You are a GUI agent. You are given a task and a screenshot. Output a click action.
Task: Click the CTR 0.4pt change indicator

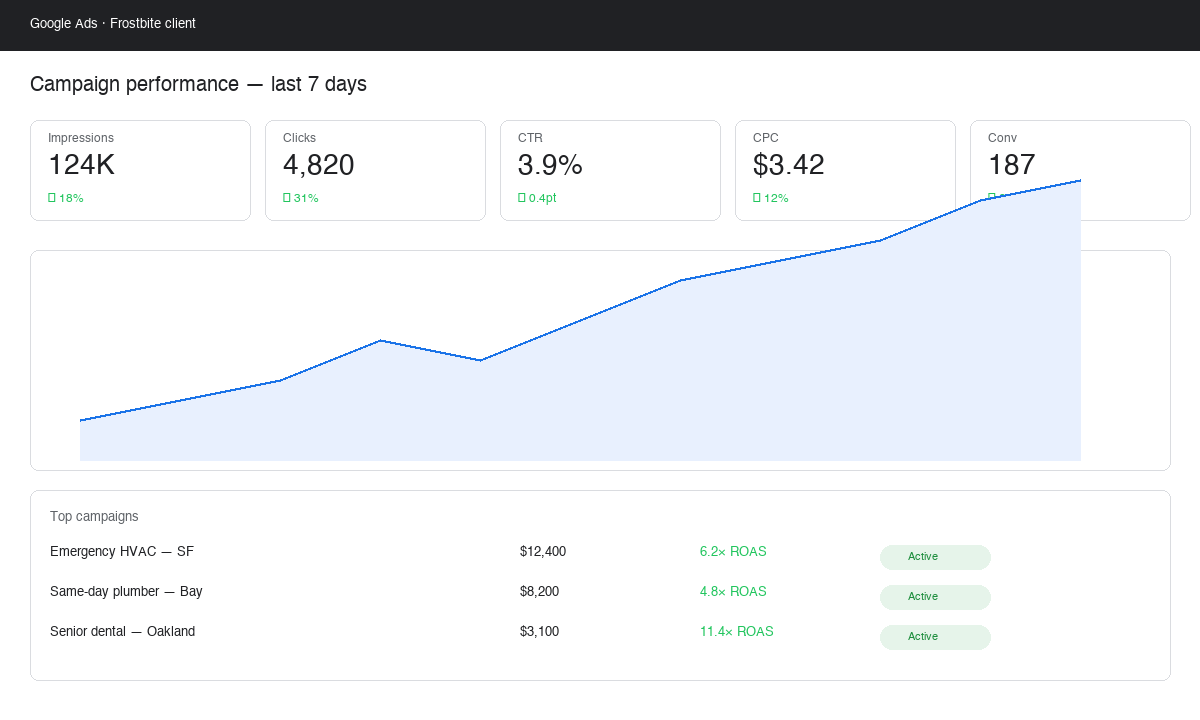coord(537,198)
